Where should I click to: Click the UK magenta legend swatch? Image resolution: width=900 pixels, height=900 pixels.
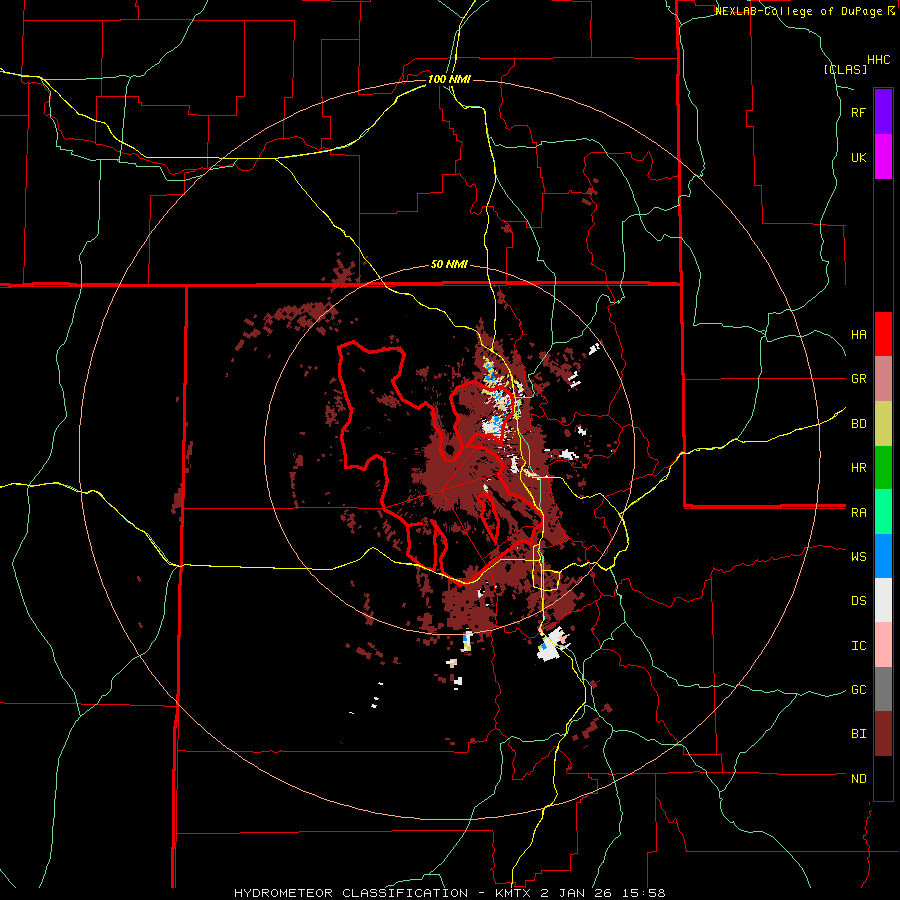883,156
